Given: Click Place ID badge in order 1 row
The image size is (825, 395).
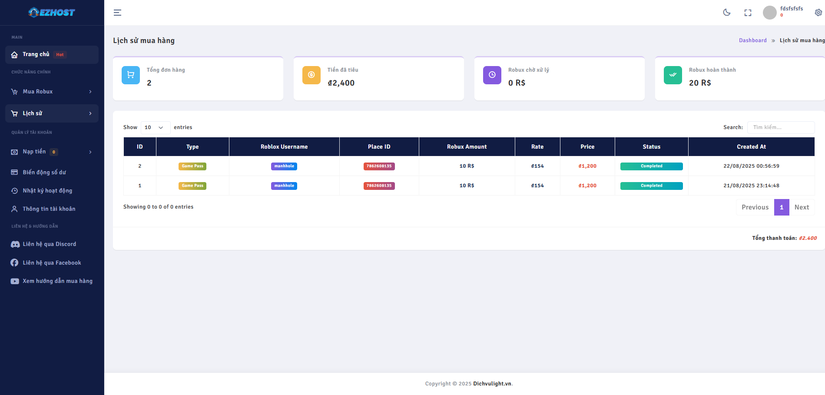Looking at the screenshot, I should (379, 186).
